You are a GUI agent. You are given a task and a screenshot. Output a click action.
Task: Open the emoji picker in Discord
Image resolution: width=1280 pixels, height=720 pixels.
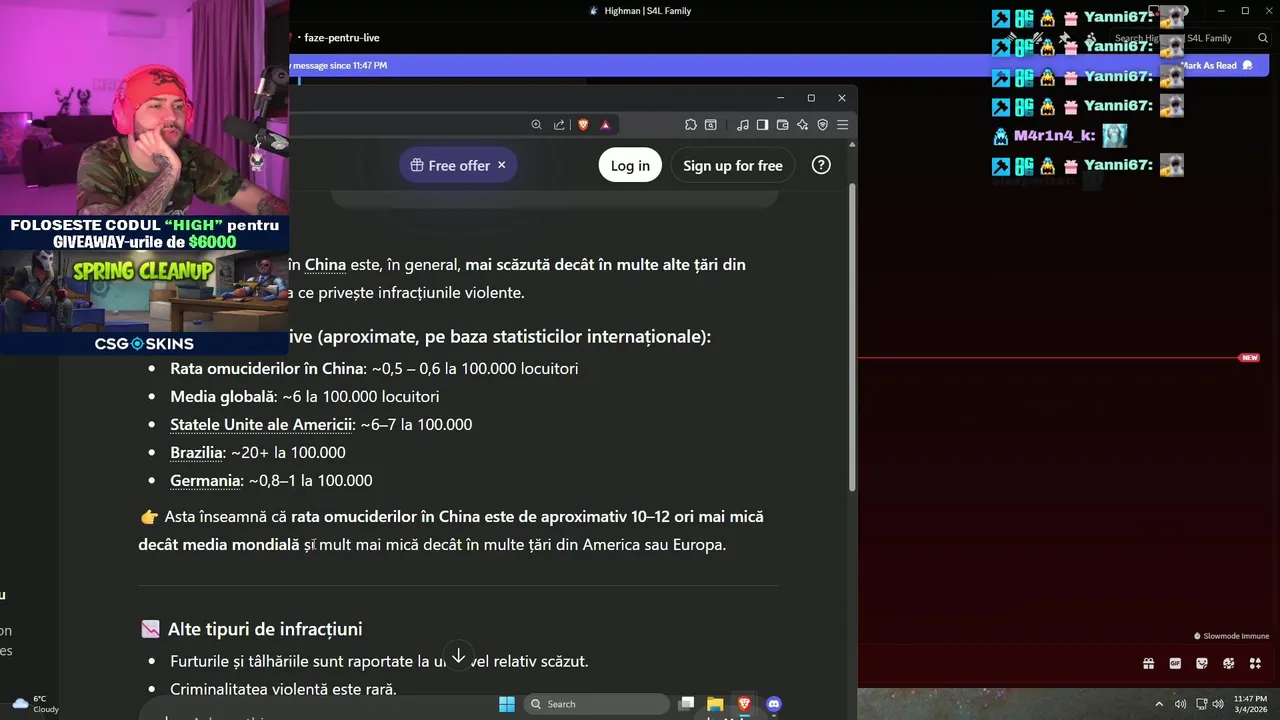[x=1229, y=663]
